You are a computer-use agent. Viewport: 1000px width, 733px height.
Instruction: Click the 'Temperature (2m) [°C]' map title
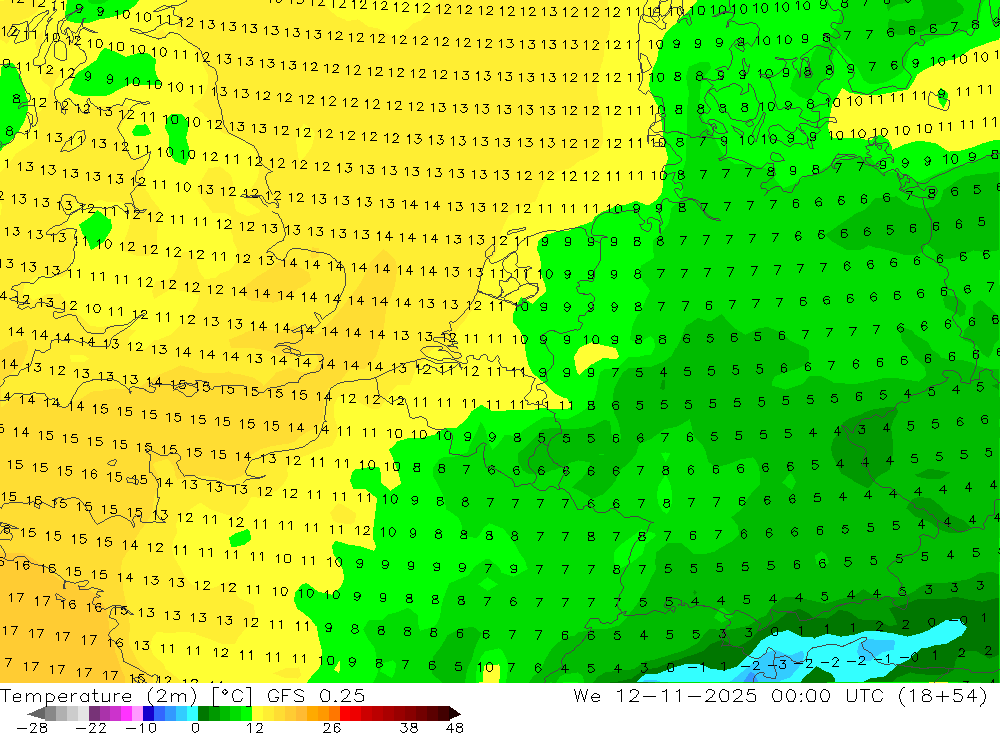click(126, 696)
